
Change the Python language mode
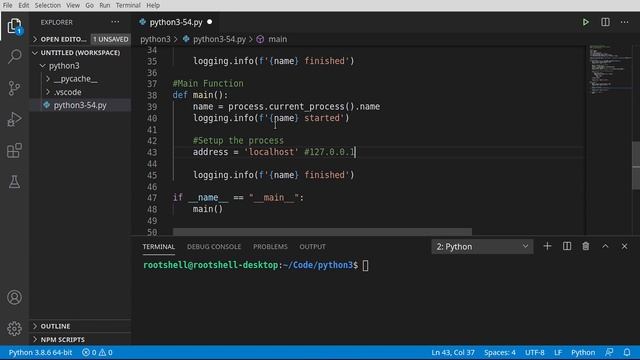coord(583,352)
